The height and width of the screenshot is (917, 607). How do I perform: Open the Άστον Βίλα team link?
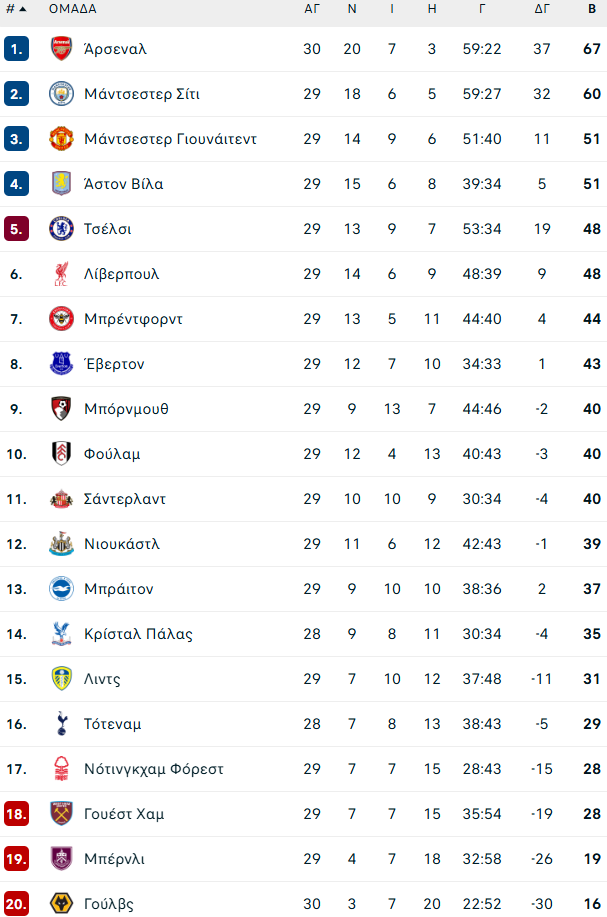[x=124, y=184]
